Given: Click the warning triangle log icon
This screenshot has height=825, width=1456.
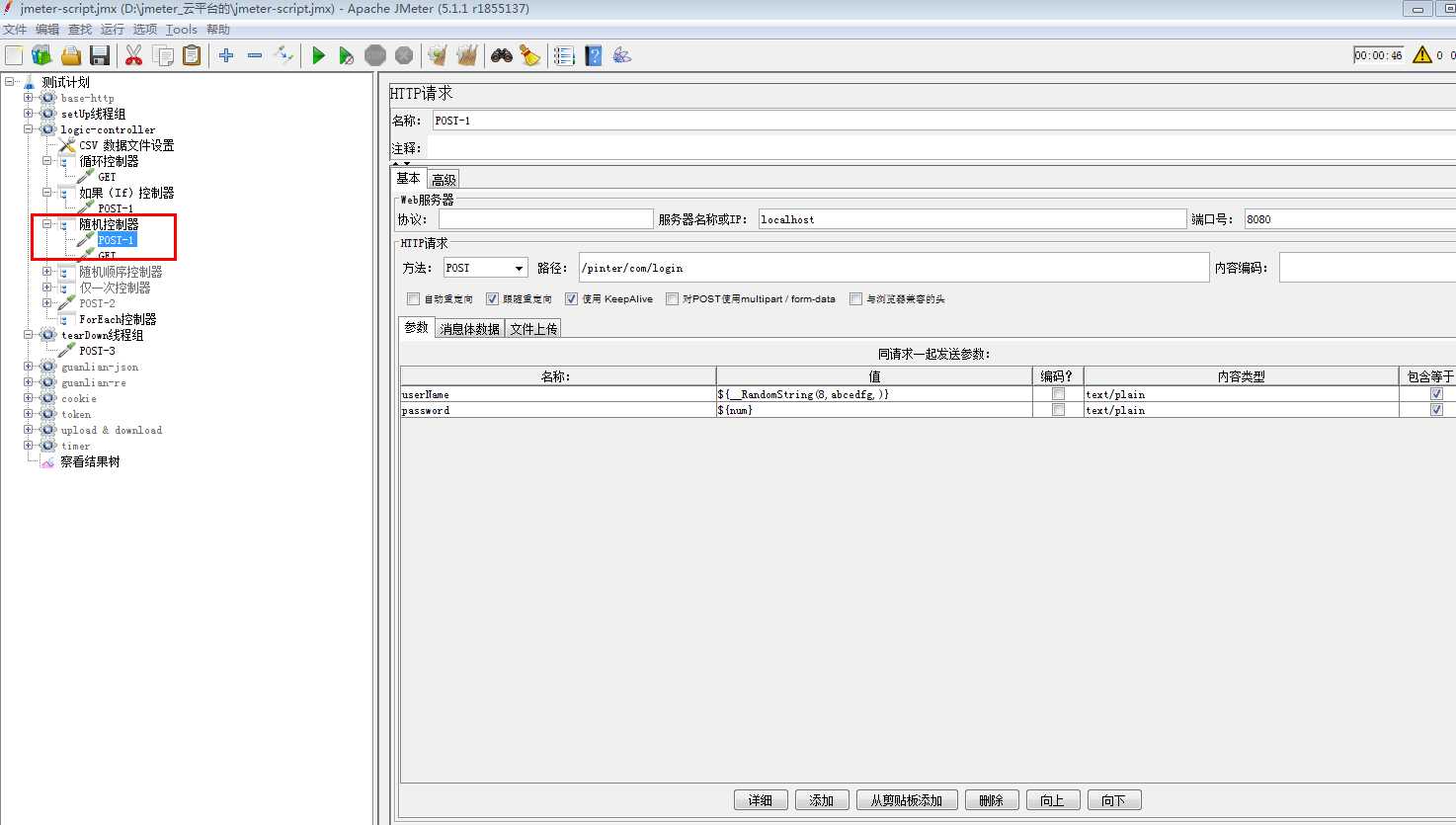Looking at the screenshot, I should click(x=1422, y=55).
